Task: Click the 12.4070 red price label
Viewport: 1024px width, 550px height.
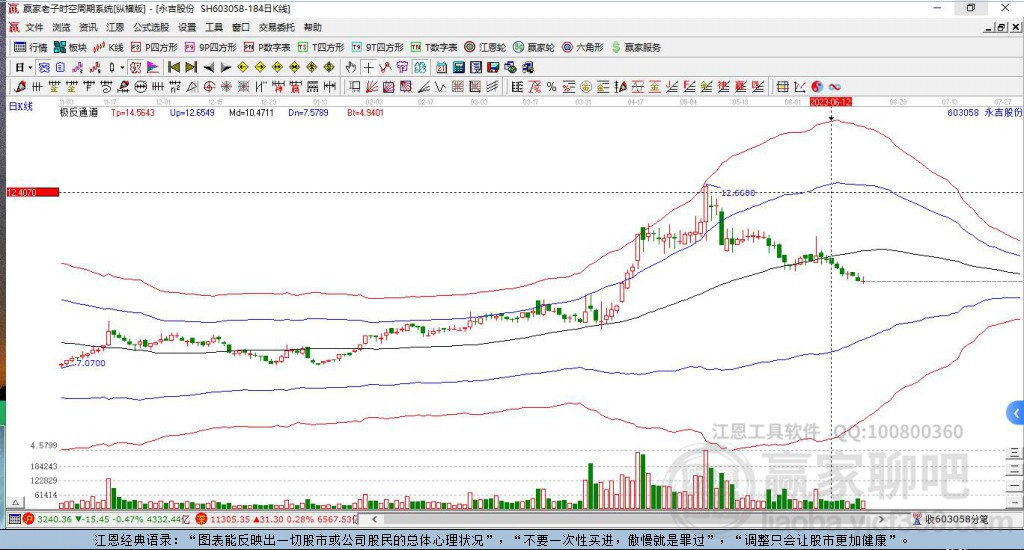Action: pos(33,192)
